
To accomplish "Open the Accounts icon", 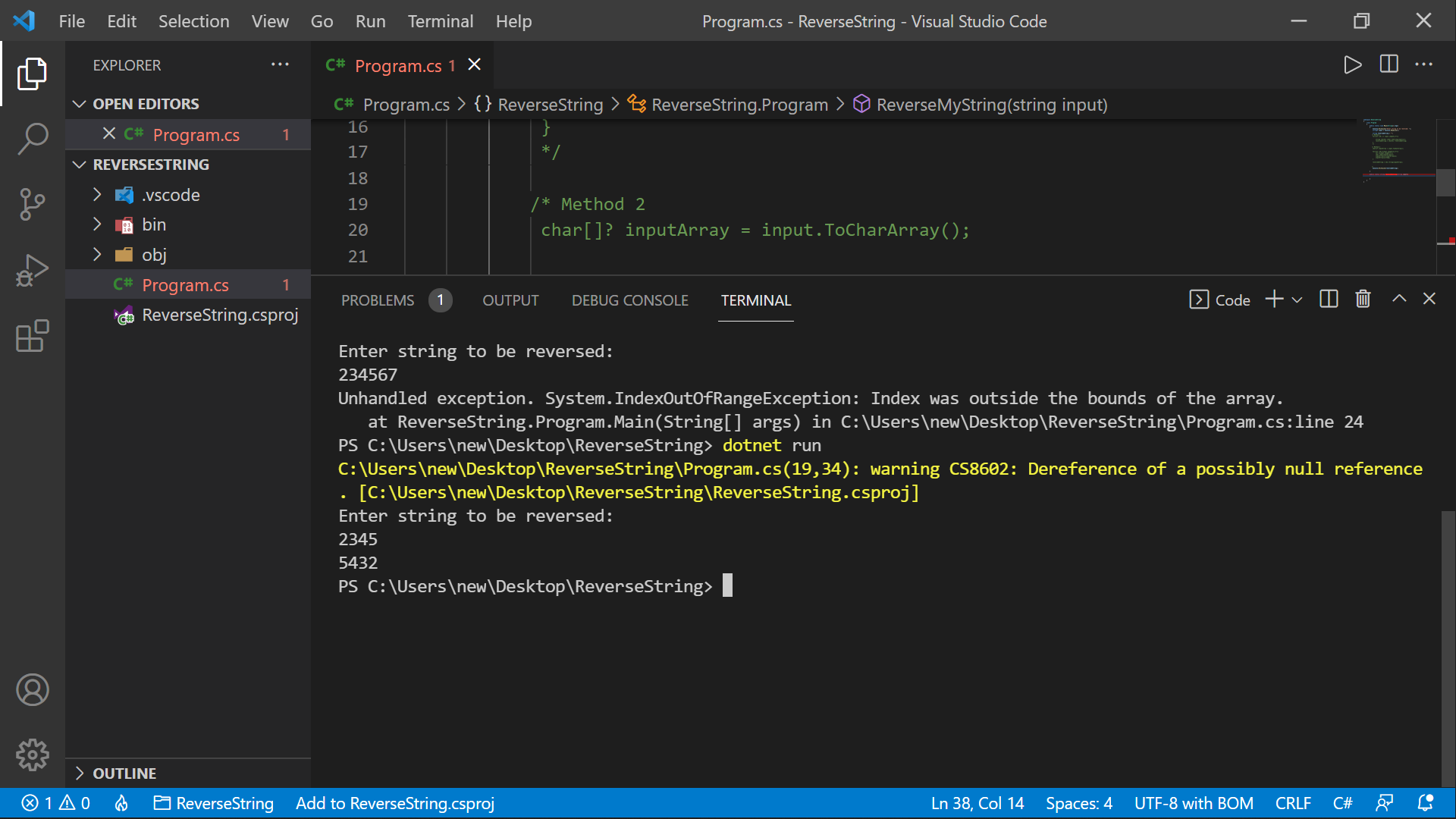I will click(x=32, y=690).
